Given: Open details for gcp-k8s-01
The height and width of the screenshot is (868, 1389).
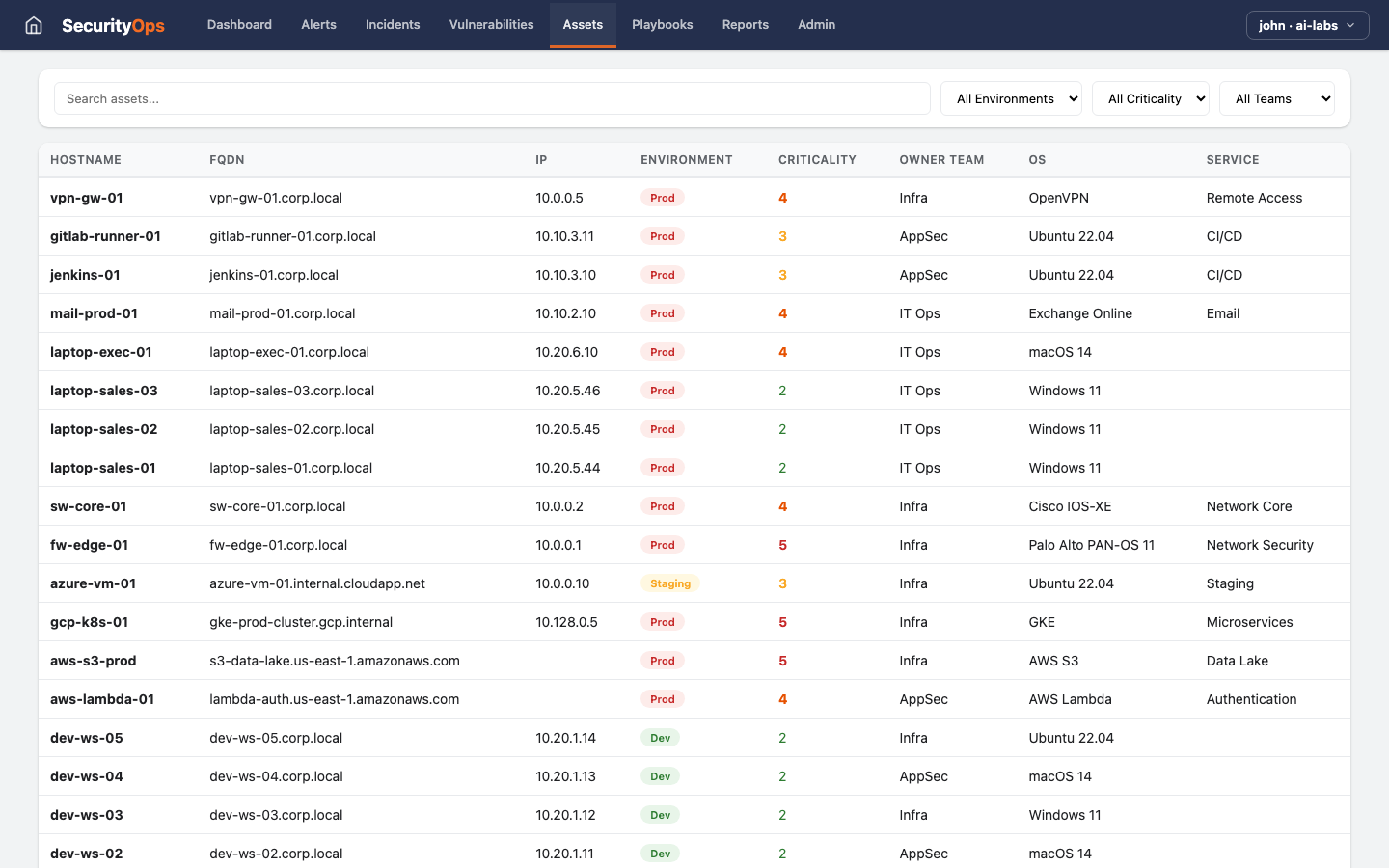Looking at the screenshot, I should click(x=88, y=621).
